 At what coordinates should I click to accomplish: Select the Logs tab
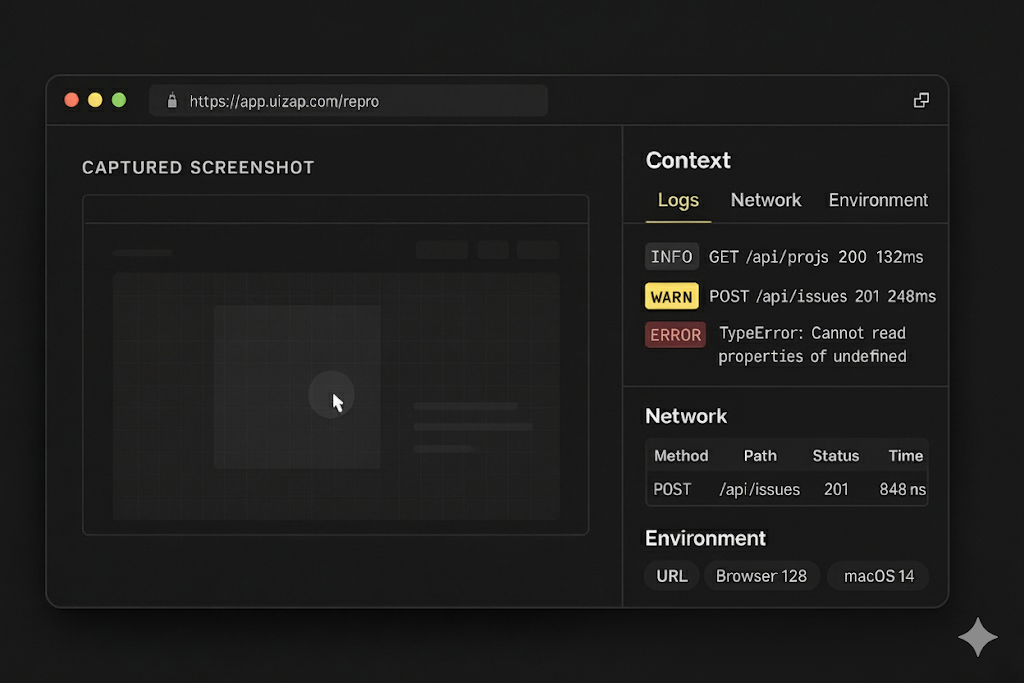677,200
